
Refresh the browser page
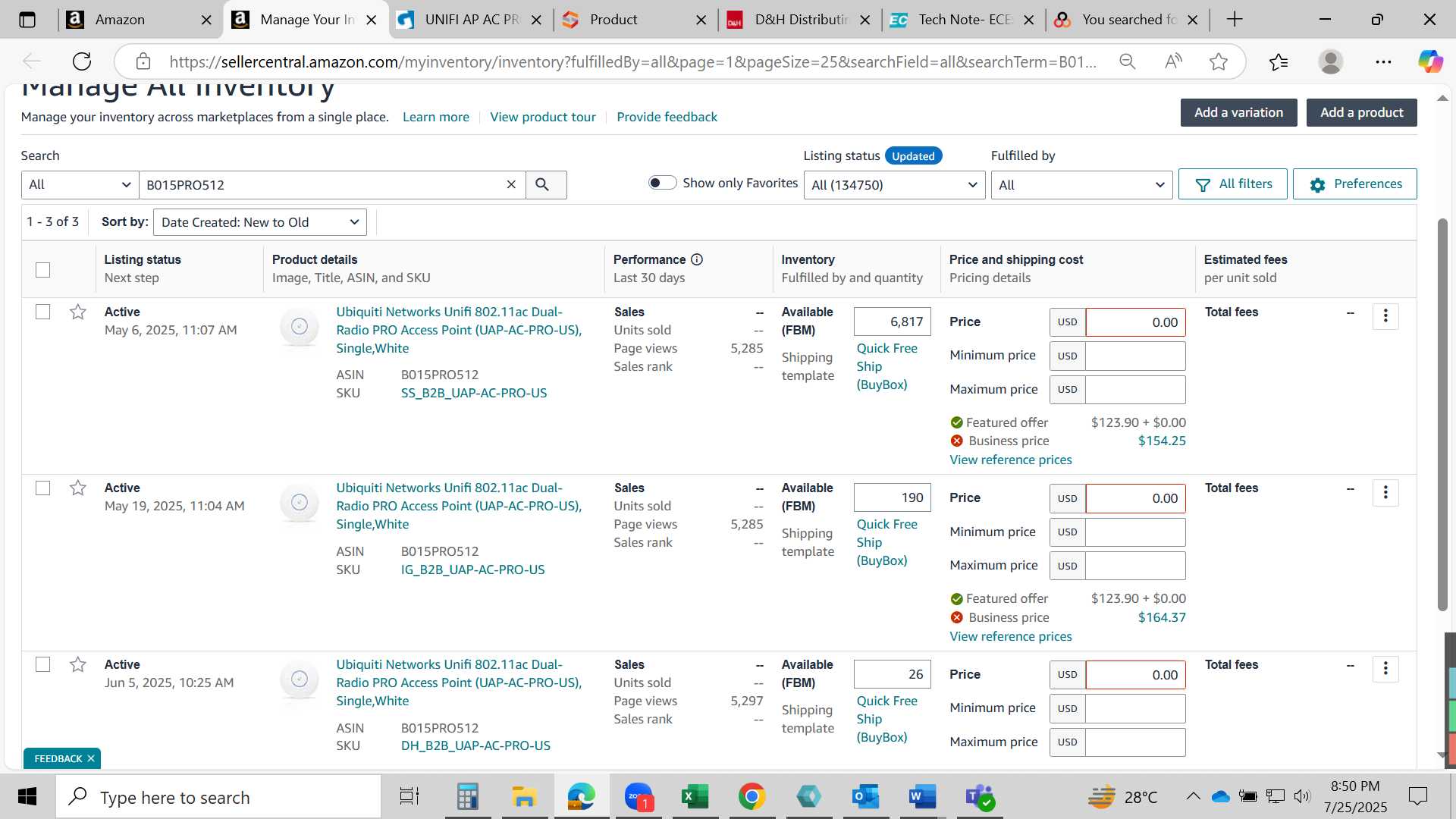(82, 61)
